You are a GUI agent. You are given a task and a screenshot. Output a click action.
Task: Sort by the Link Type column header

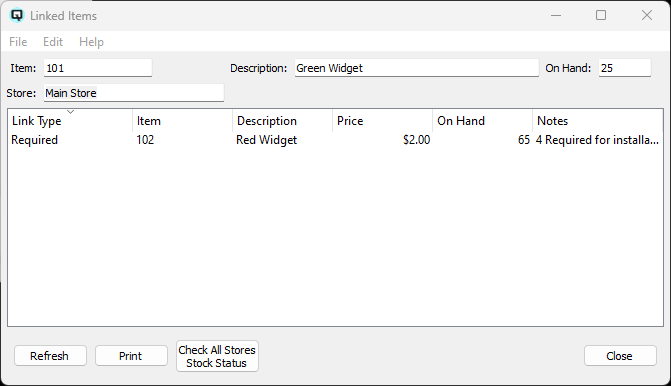70,121
